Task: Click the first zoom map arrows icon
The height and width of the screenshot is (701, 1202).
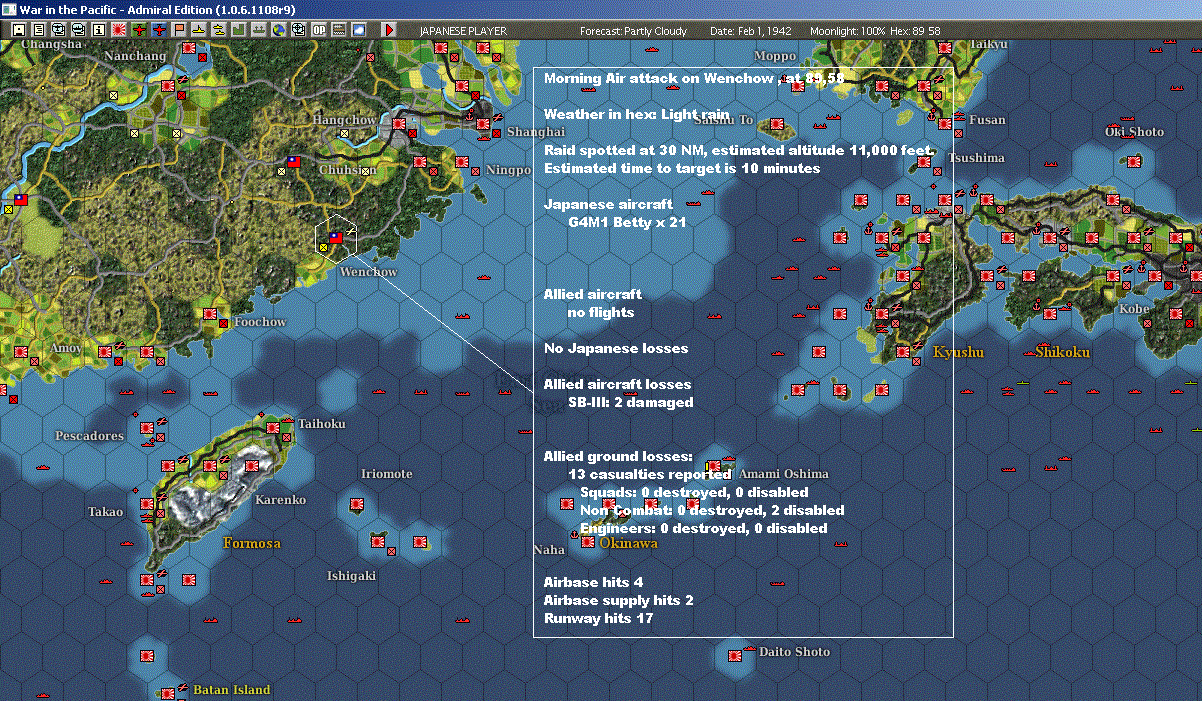Action: [58, 30]
